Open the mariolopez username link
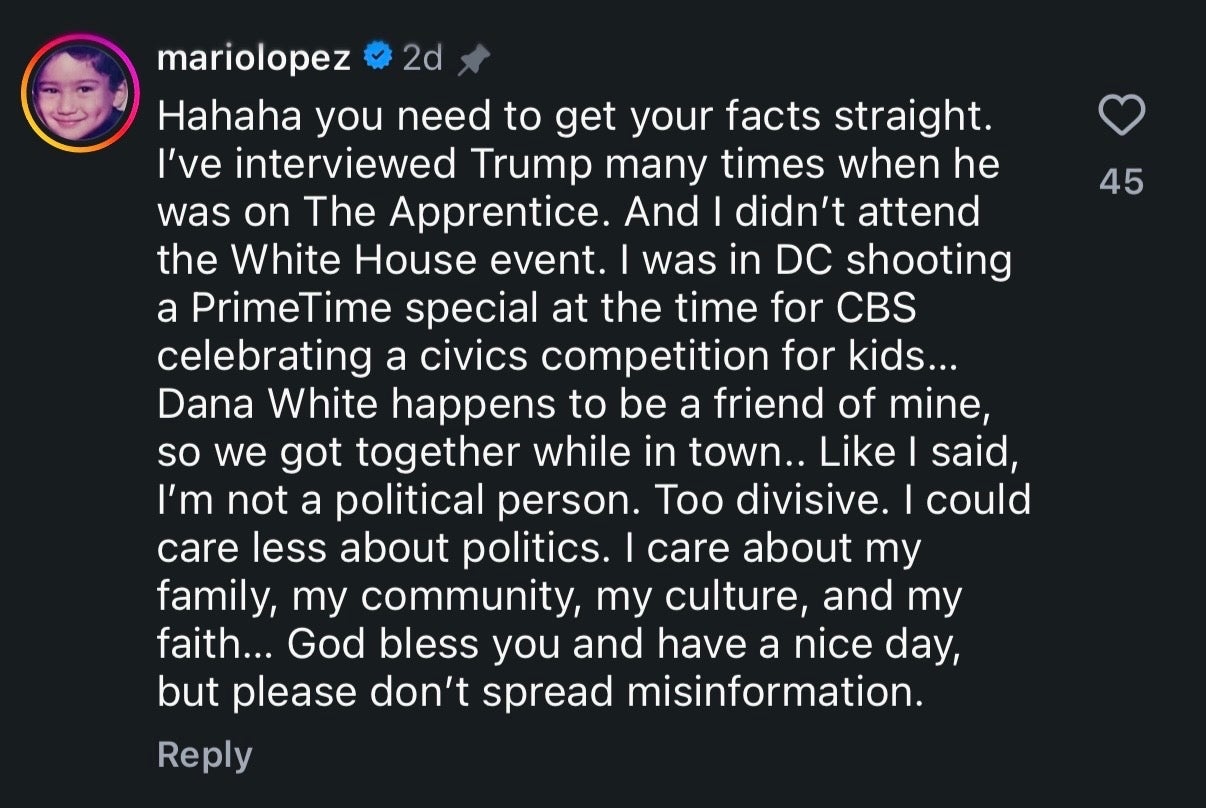Image resolution: width=1206 pixels, height=808 pixels. pyautogui.click(x=254, y=60)
